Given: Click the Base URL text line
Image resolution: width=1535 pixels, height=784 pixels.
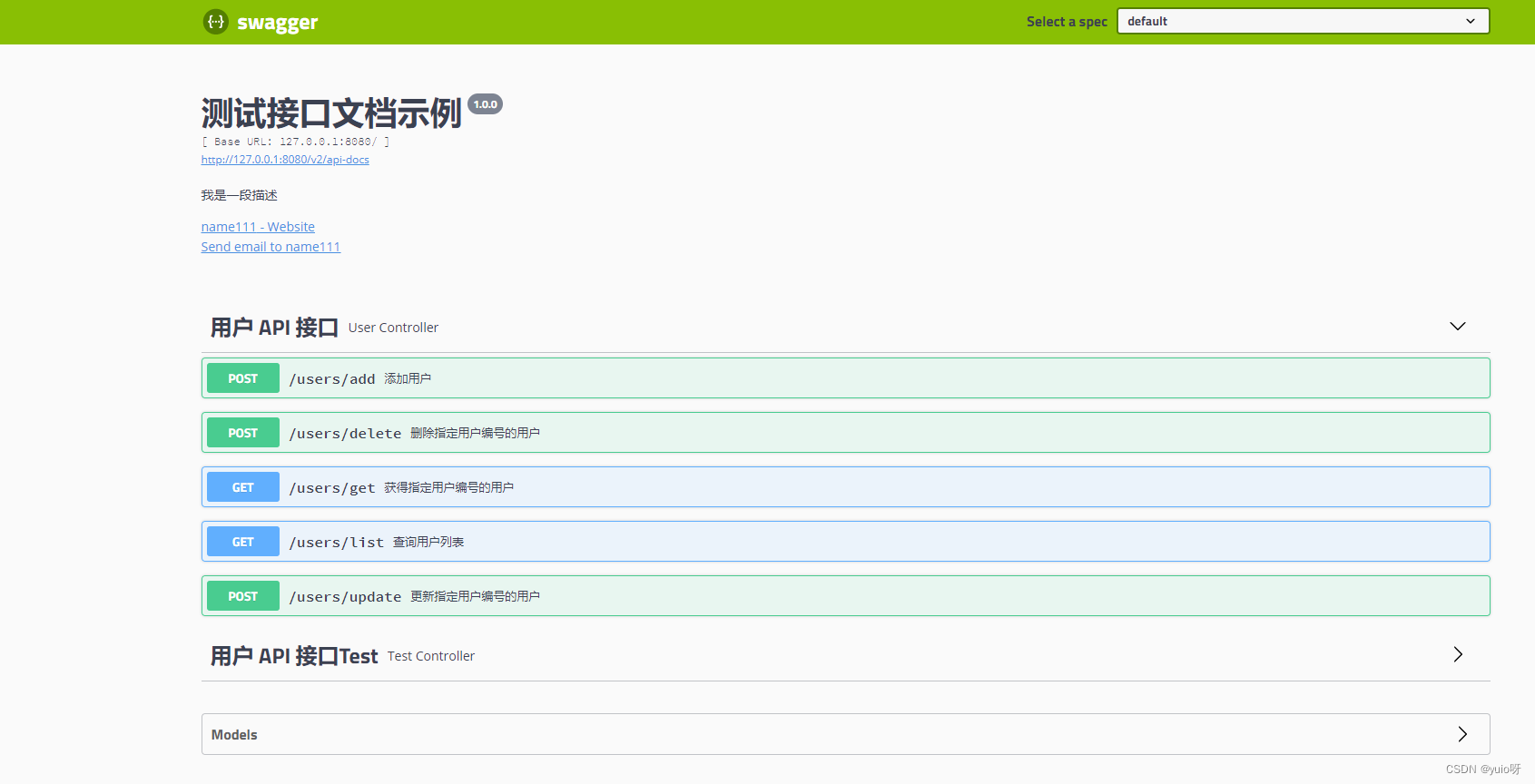Looking at the screenshot, I should tap(295, 142).
